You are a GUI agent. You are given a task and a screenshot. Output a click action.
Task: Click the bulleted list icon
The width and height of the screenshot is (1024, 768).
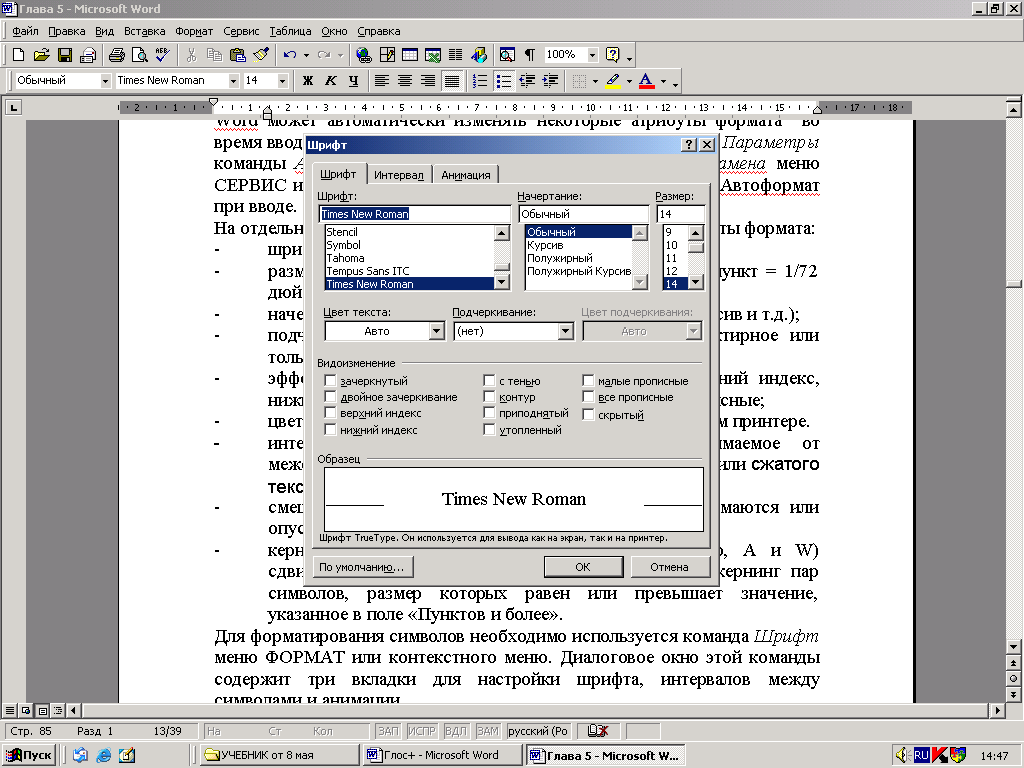pyautogui.click(x=504, y=80)
